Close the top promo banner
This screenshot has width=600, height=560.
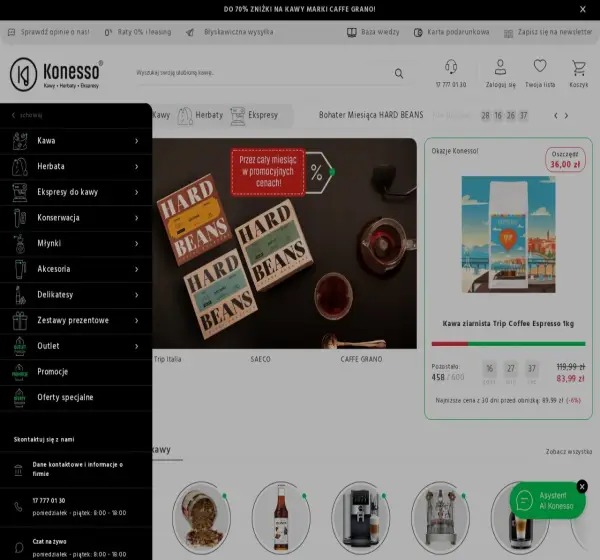(582, 9)
